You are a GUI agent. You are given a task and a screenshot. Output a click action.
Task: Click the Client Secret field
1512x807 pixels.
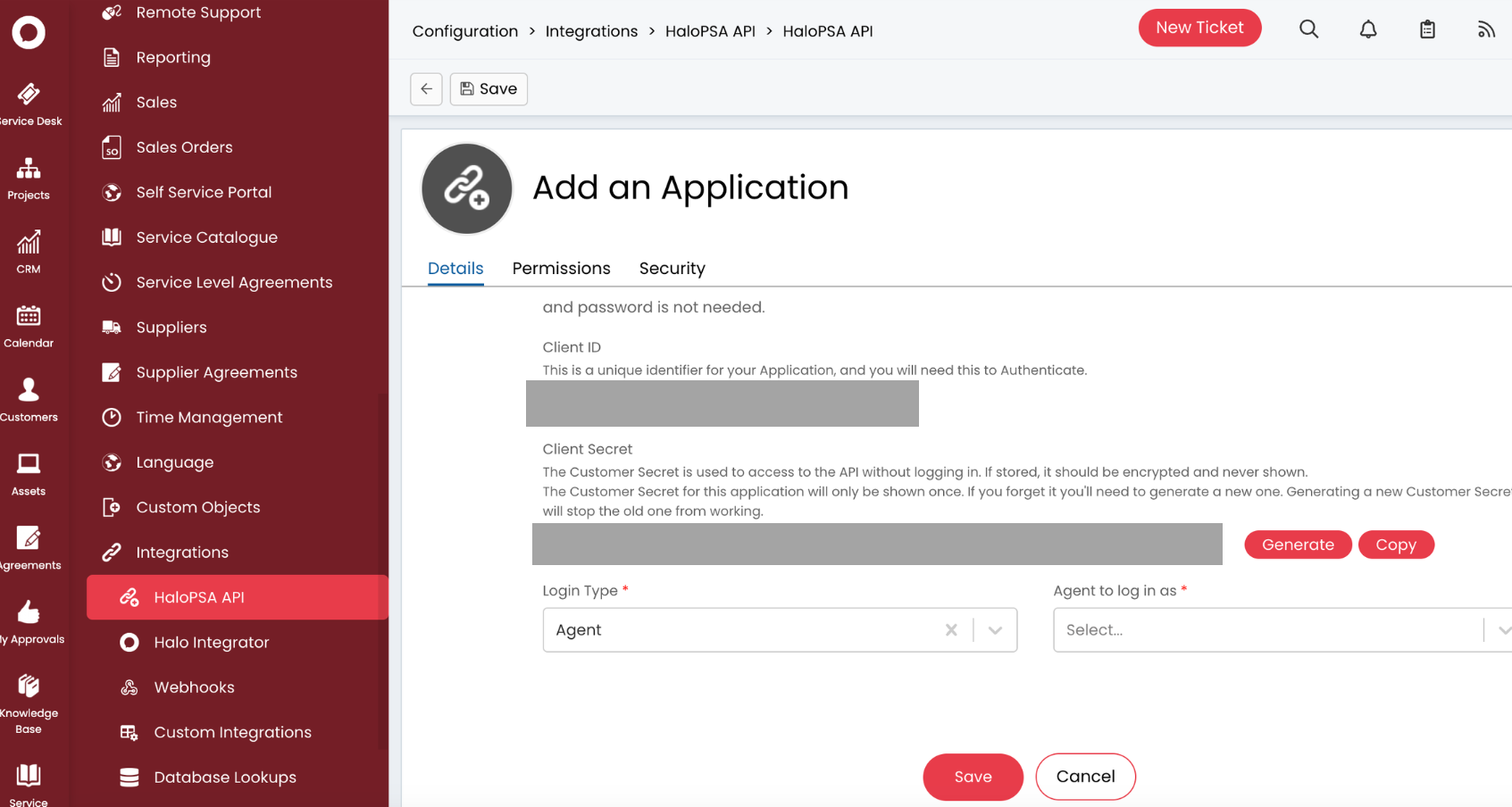877,545
